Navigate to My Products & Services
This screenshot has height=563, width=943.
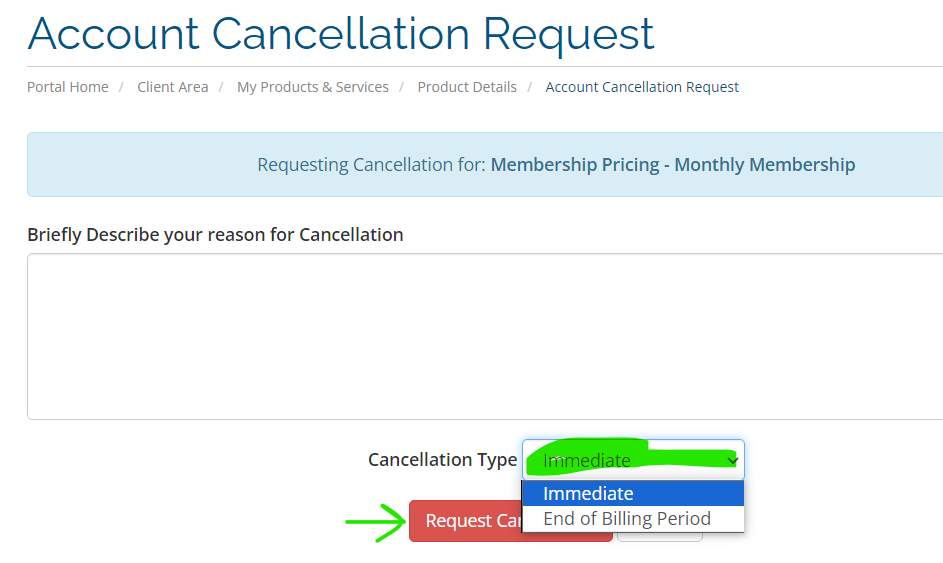[313, 87]
